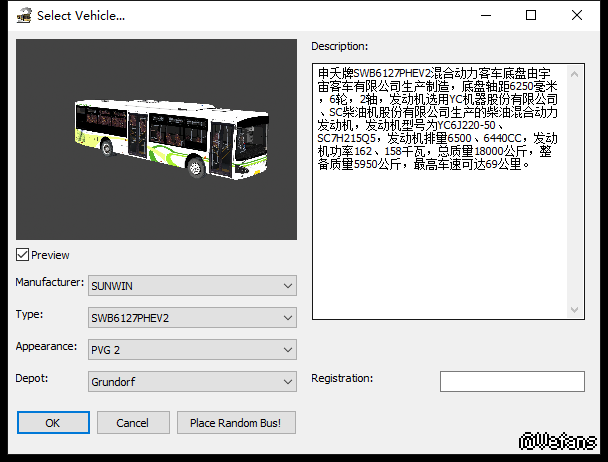Uncheck the Preview checkbox
The height and width of the screenshot is (462, 608).
click(x=23, y=255)
